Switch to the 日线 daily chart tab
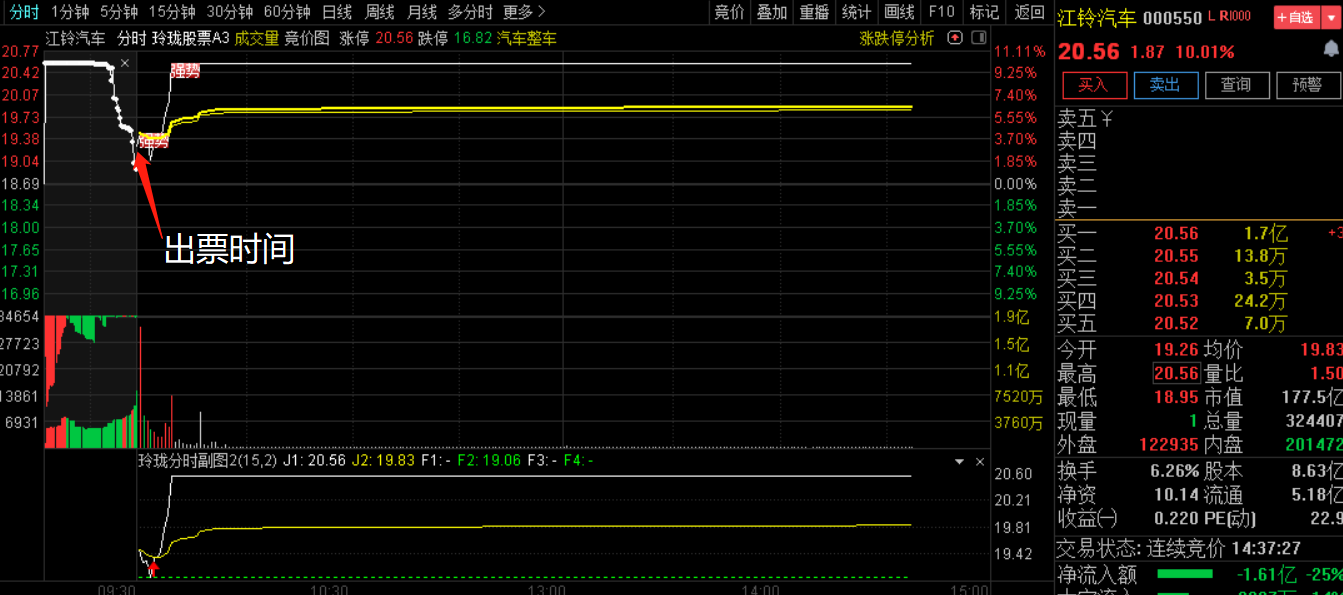This screenshot has width=1343, height=595. [x=337, y=12]
